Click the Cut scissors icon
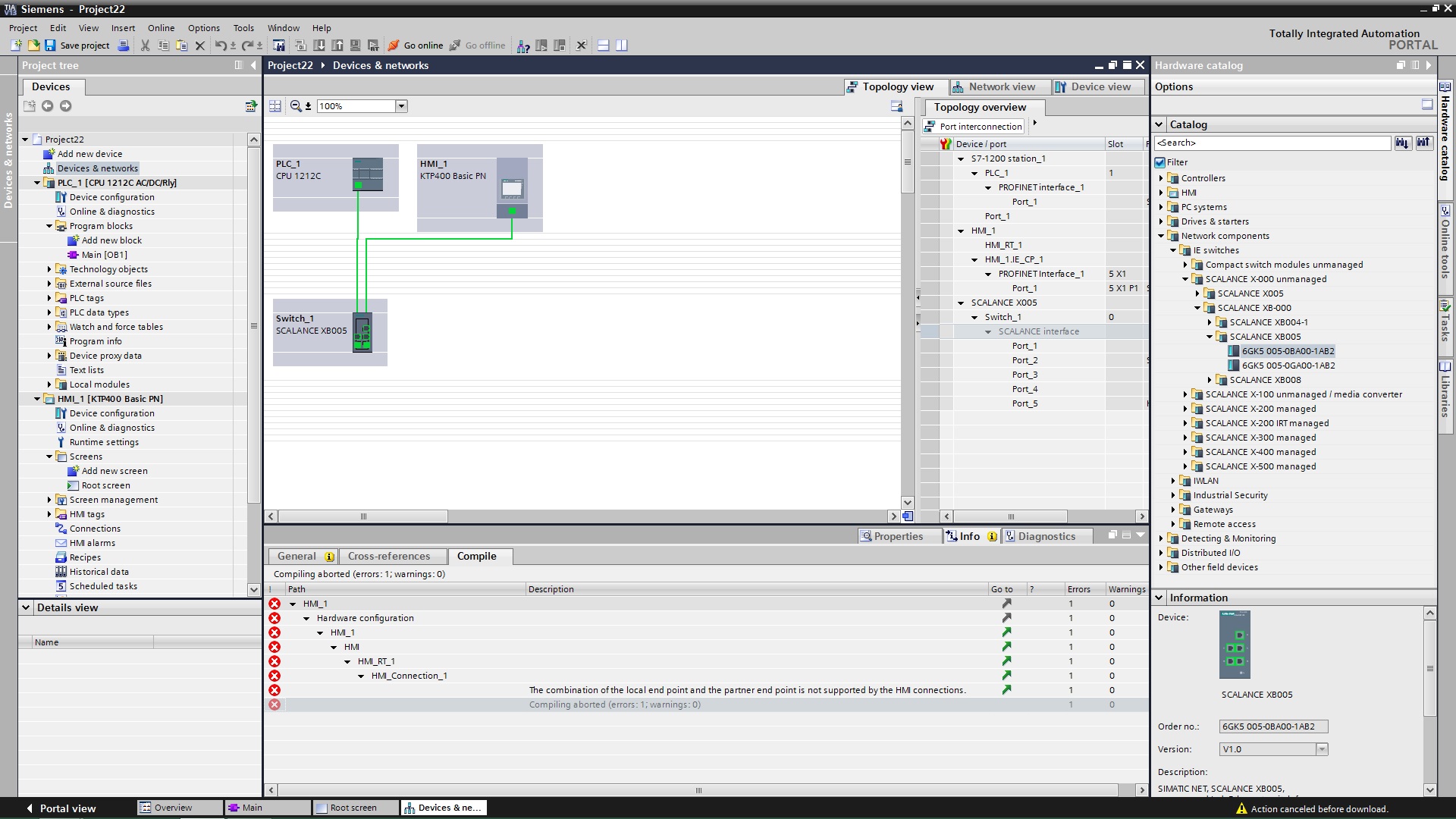Viewport: 1456px width, 819px height. click(x=145, y=45)
